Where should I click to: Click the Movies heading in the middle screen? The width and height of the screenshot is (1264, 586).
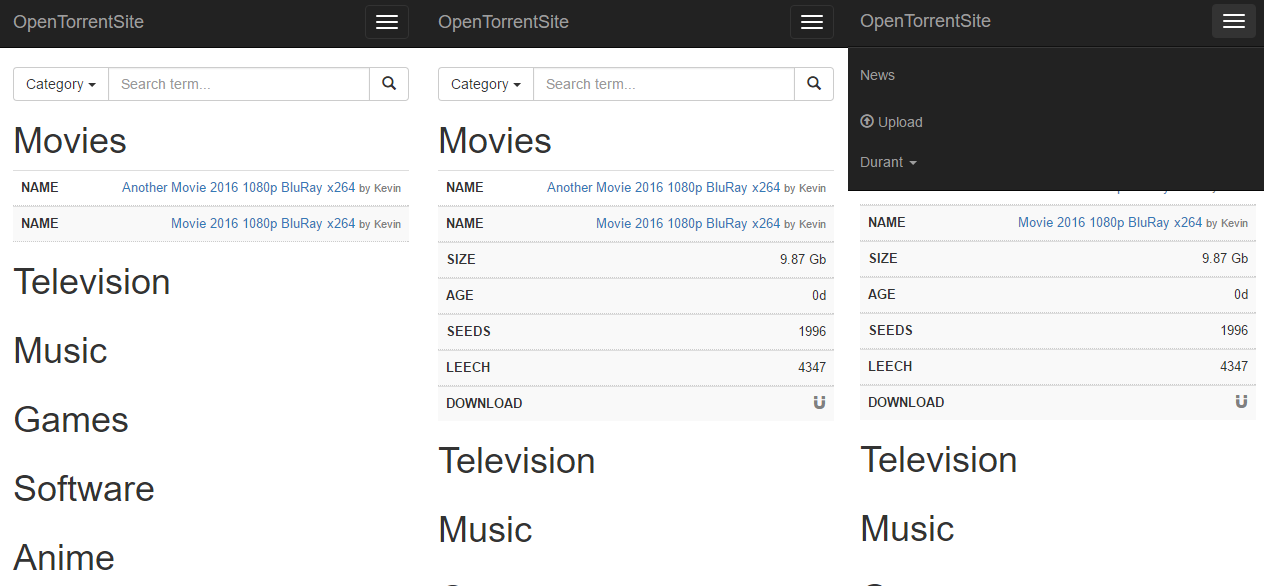coord(495,141)
